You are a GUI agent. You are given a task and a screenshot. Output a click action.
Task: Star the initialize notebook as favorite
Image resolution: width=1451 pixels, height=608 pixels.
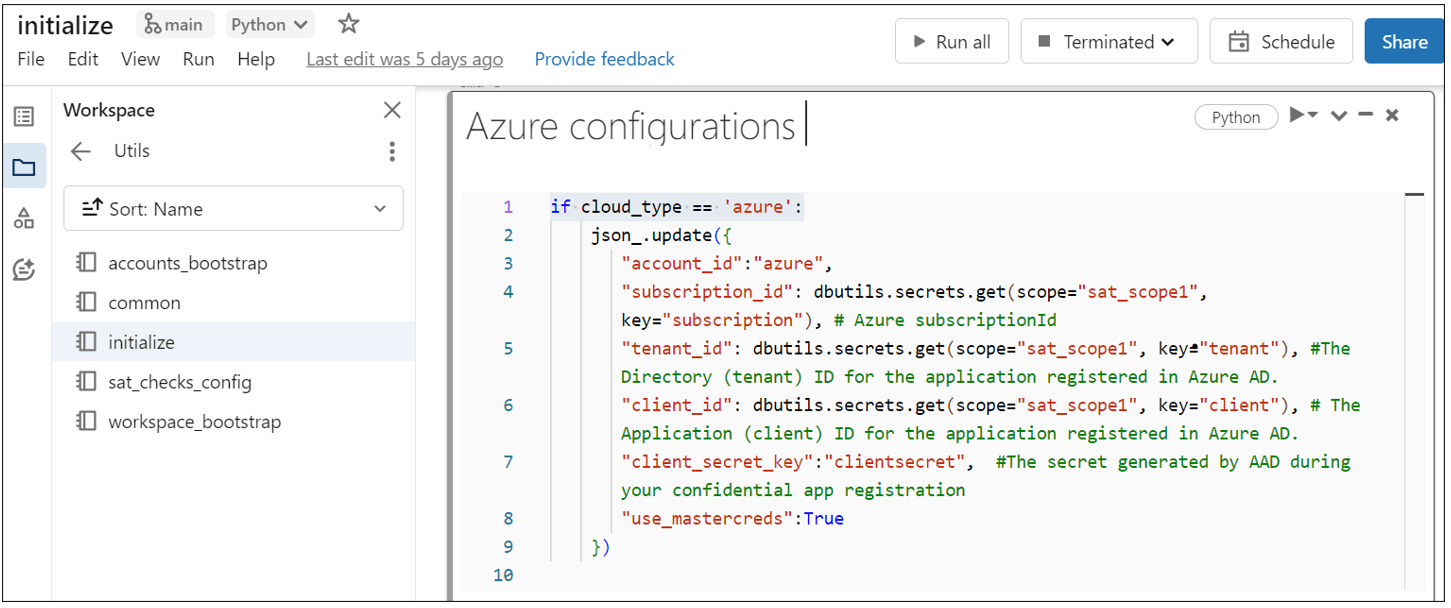pos(348,24)
